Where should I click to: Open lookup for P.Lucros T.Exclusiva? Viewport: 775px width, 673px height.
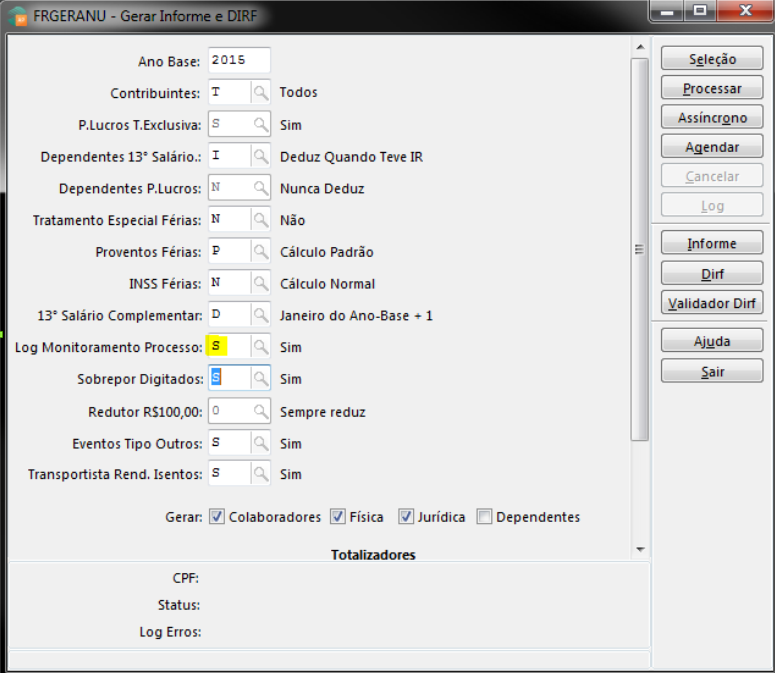[x=260, y=125]
